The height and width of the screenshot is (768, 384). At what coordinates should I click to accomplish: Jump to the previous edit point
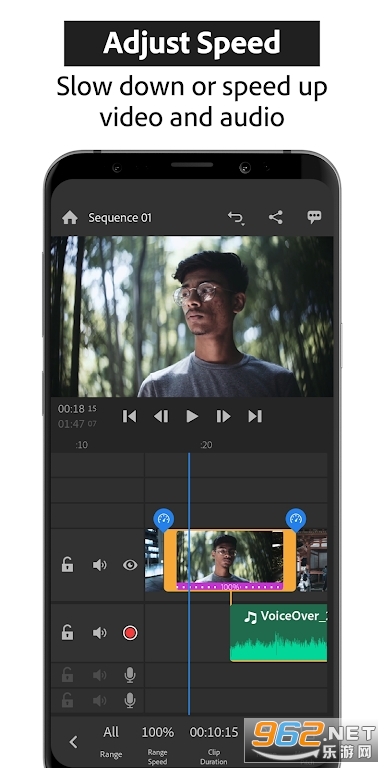(129, 416)
